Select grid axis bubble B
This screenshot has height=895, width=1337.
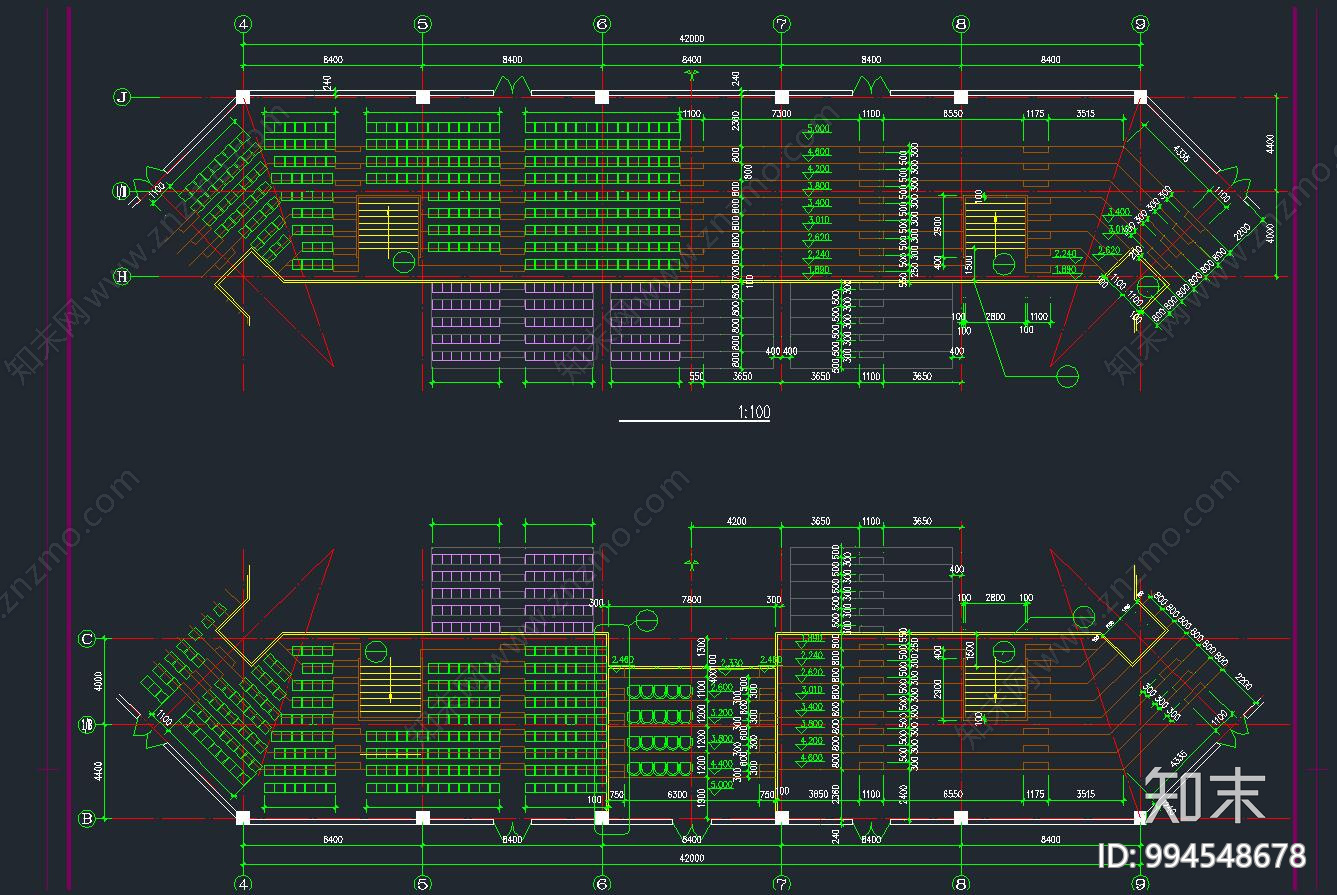coord(87,818)
